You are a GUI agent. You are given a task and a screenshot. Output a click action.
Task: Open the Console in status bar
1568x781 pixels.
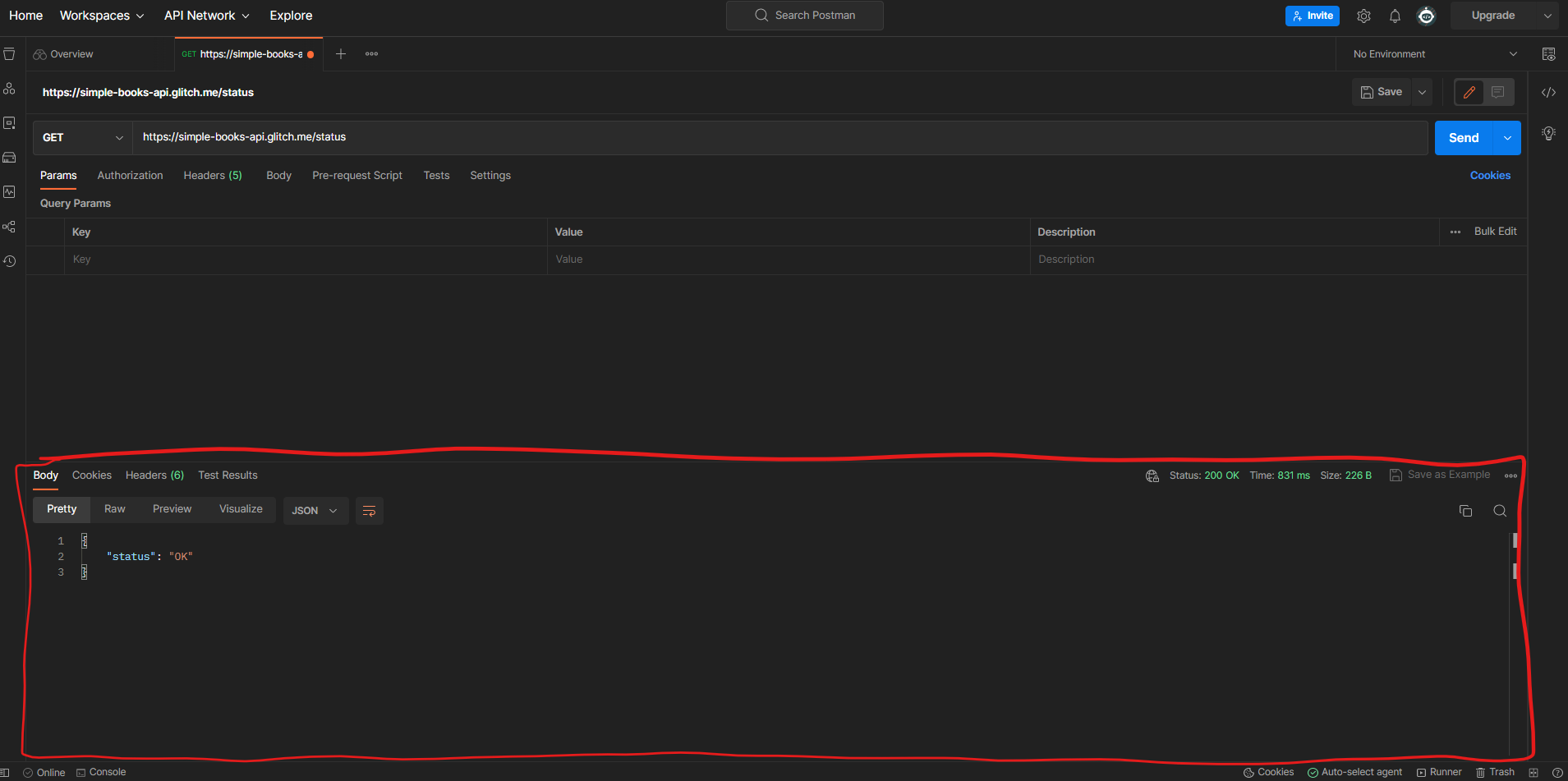click(101, 772)
